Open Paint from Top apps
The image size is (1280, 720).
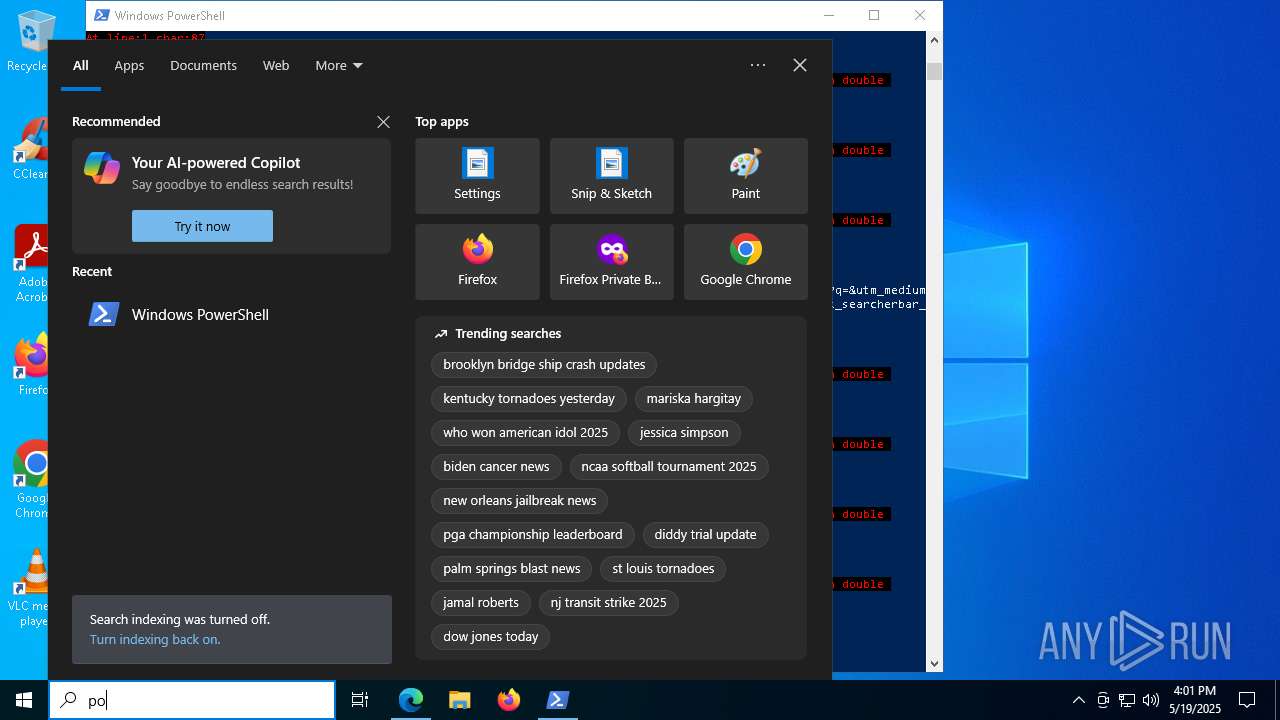pyautogui.click(x=745, y=176)
